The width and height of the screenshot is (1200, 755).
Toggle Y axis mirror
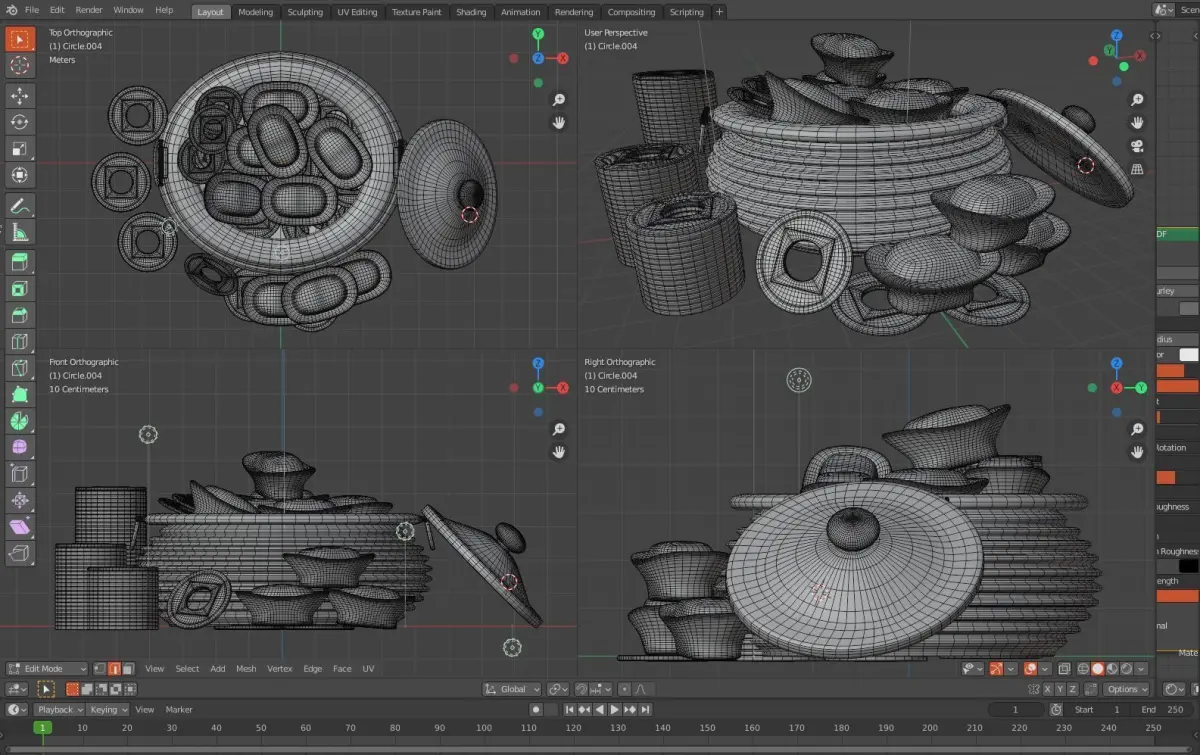point(1061,689)
